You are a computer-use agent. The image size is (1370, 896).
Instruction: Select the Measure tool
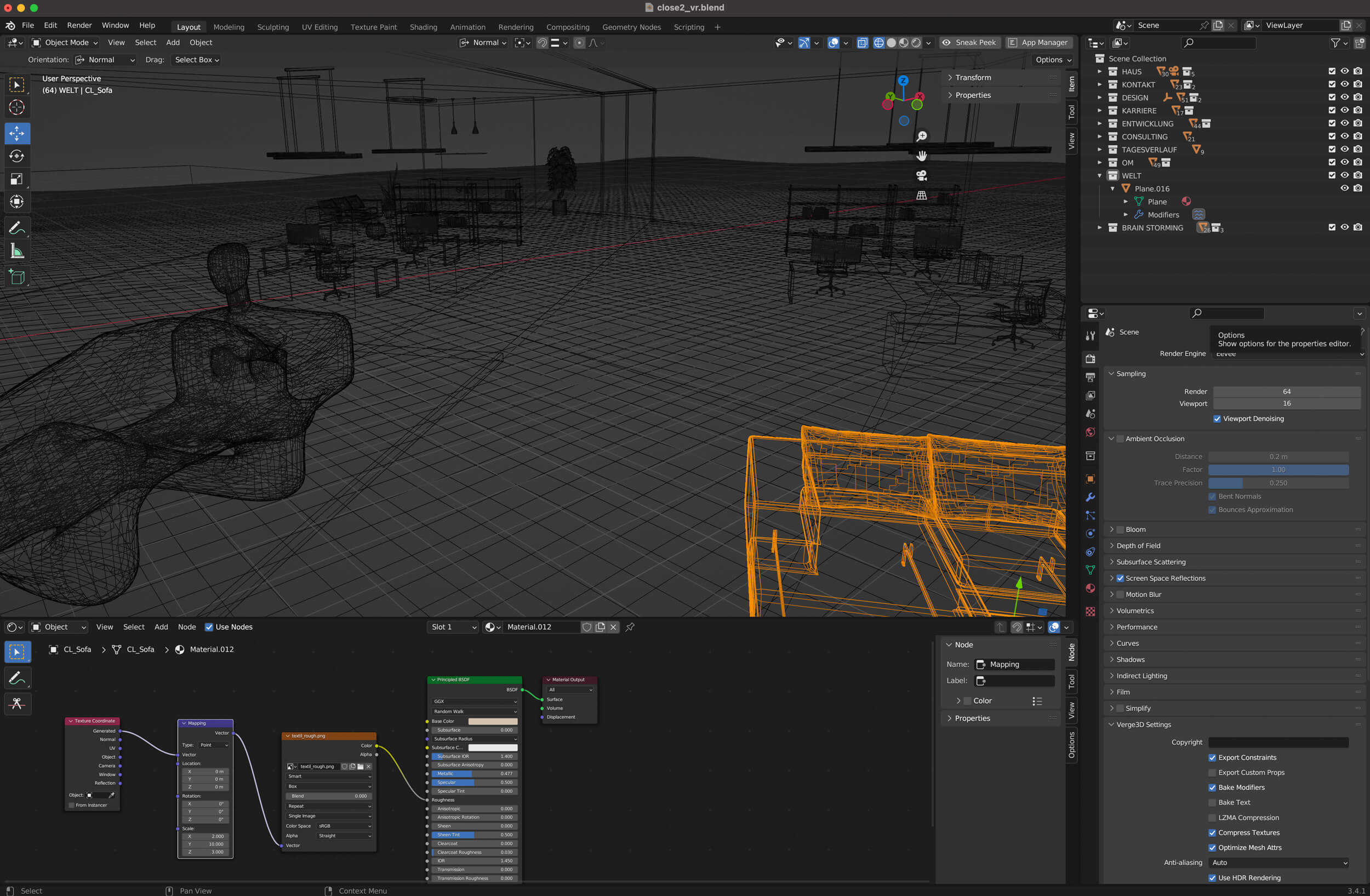(16, 251)
